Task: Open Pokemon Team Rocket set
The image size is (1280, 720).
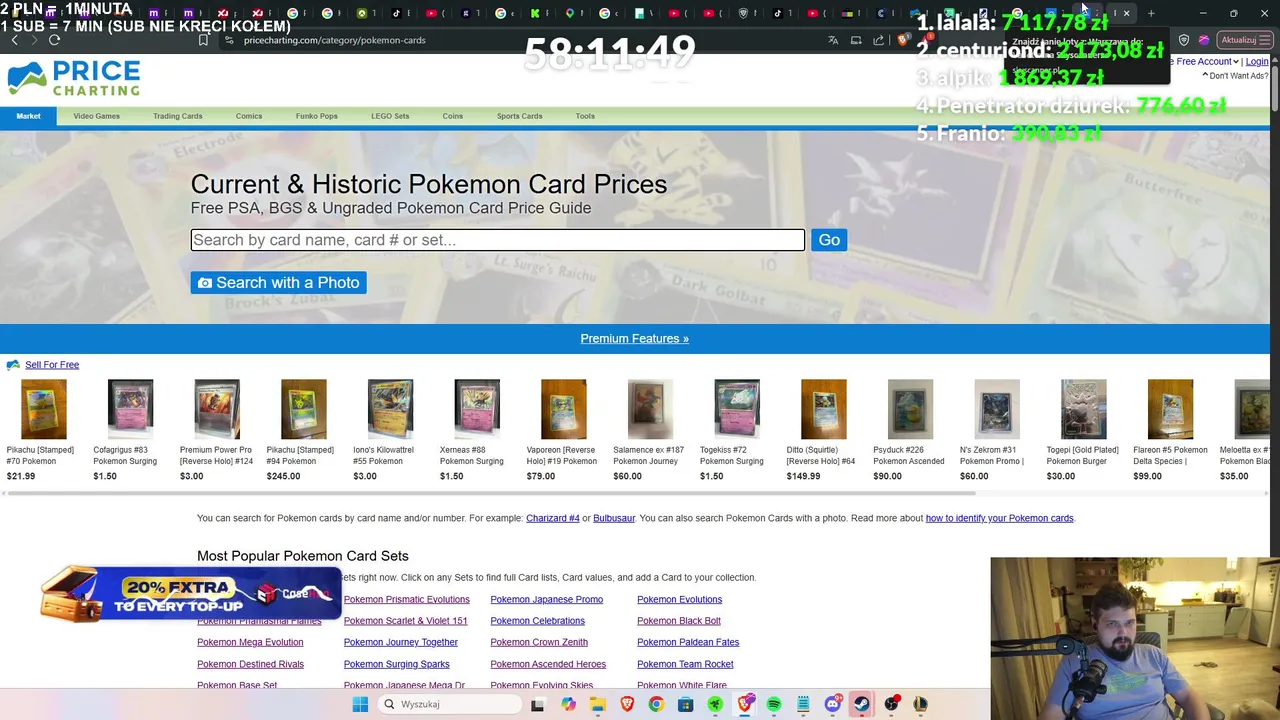Action: (x=685, y=664)
